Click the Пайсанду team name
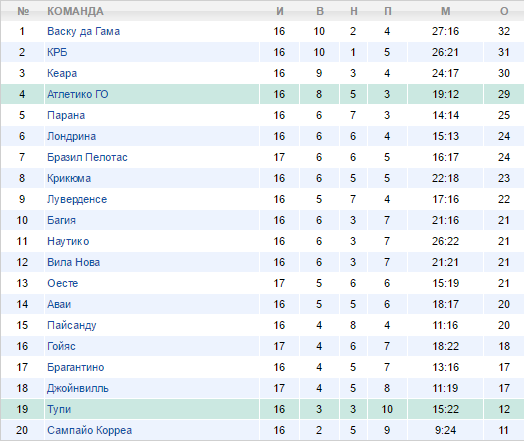524x441 pixels. click(x=72, y=325)
